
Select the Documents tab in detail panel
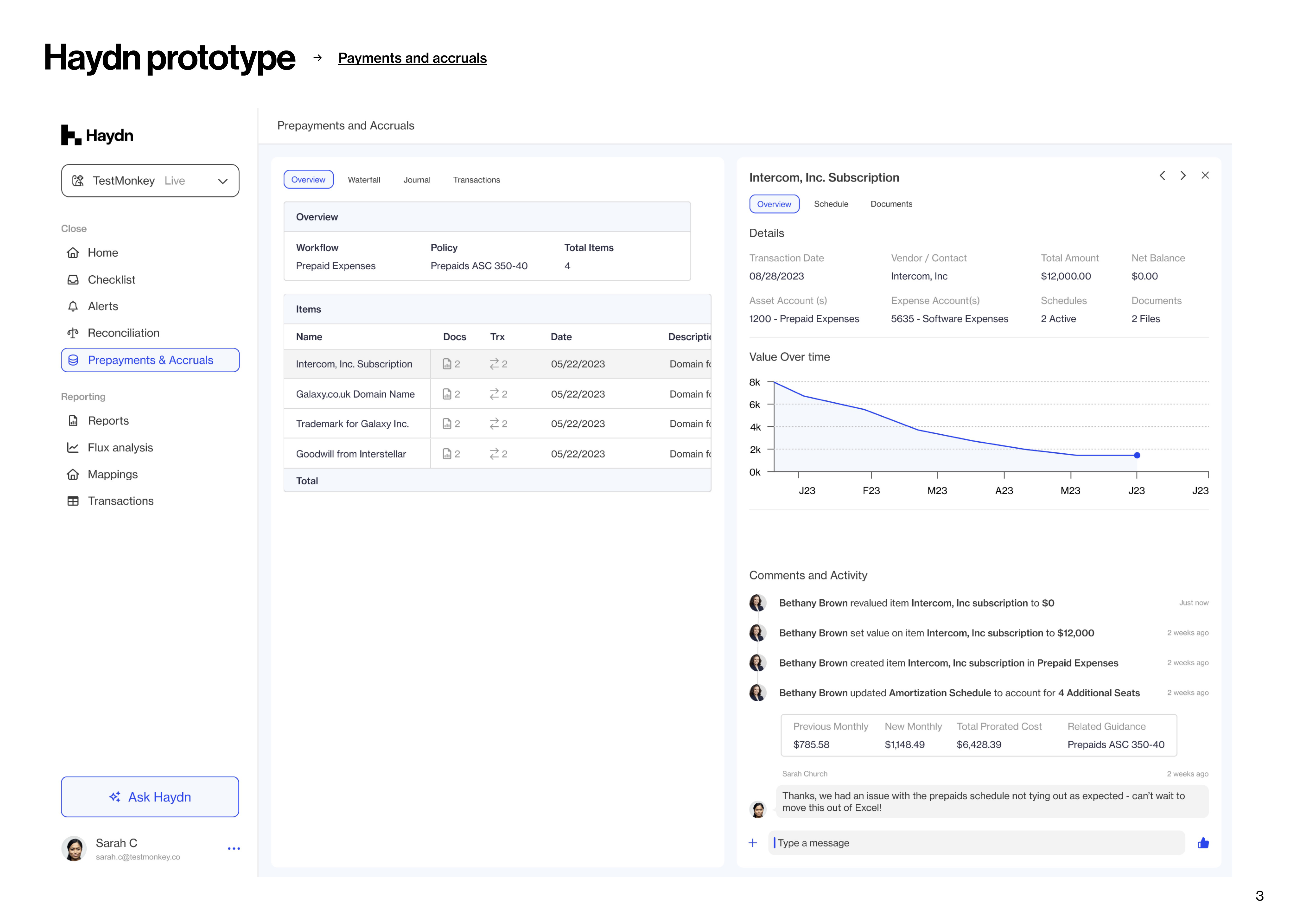click(891, 204)
